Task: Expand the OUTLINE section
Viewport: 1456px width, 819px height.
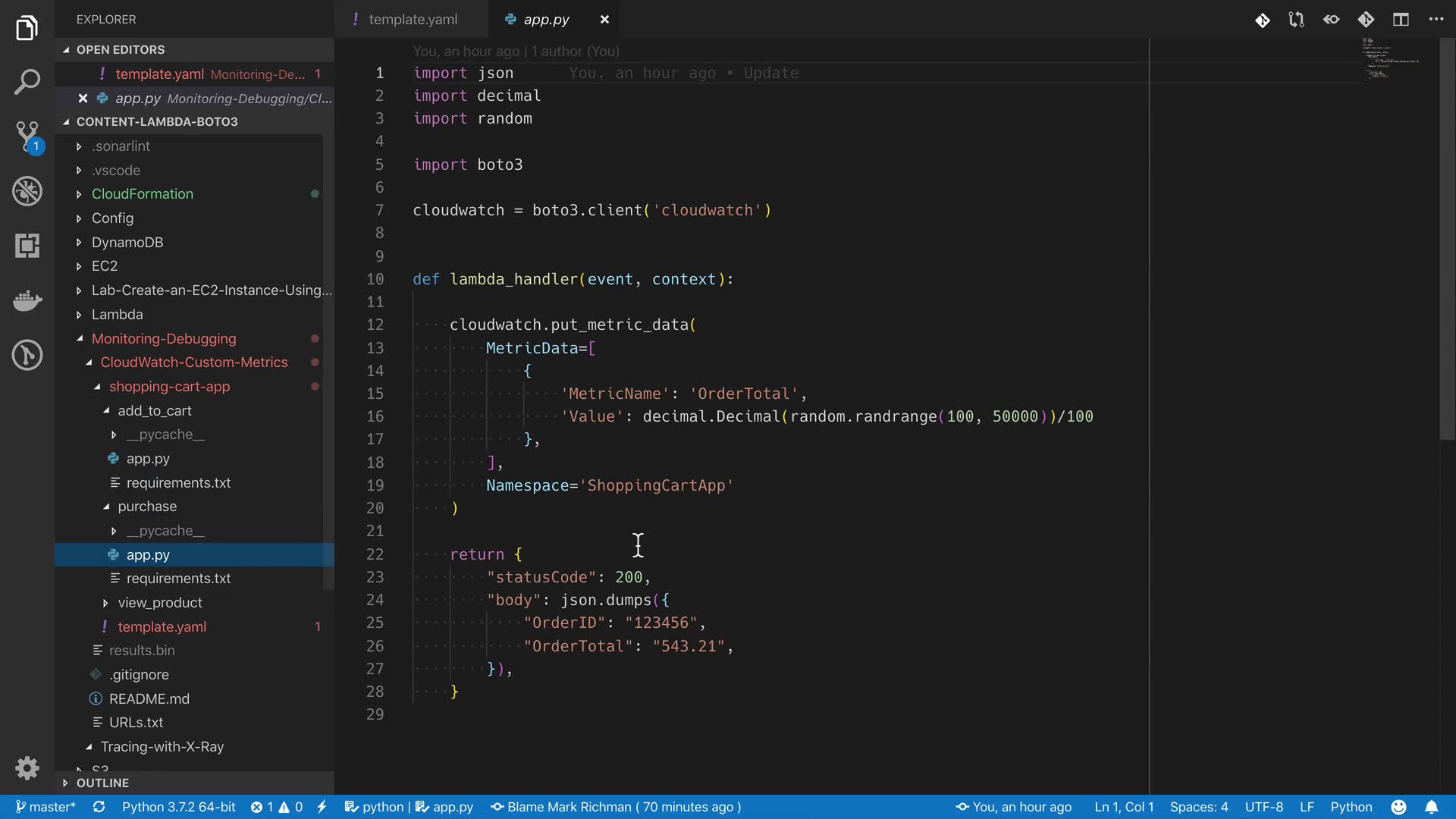Action: pos(102,783)
